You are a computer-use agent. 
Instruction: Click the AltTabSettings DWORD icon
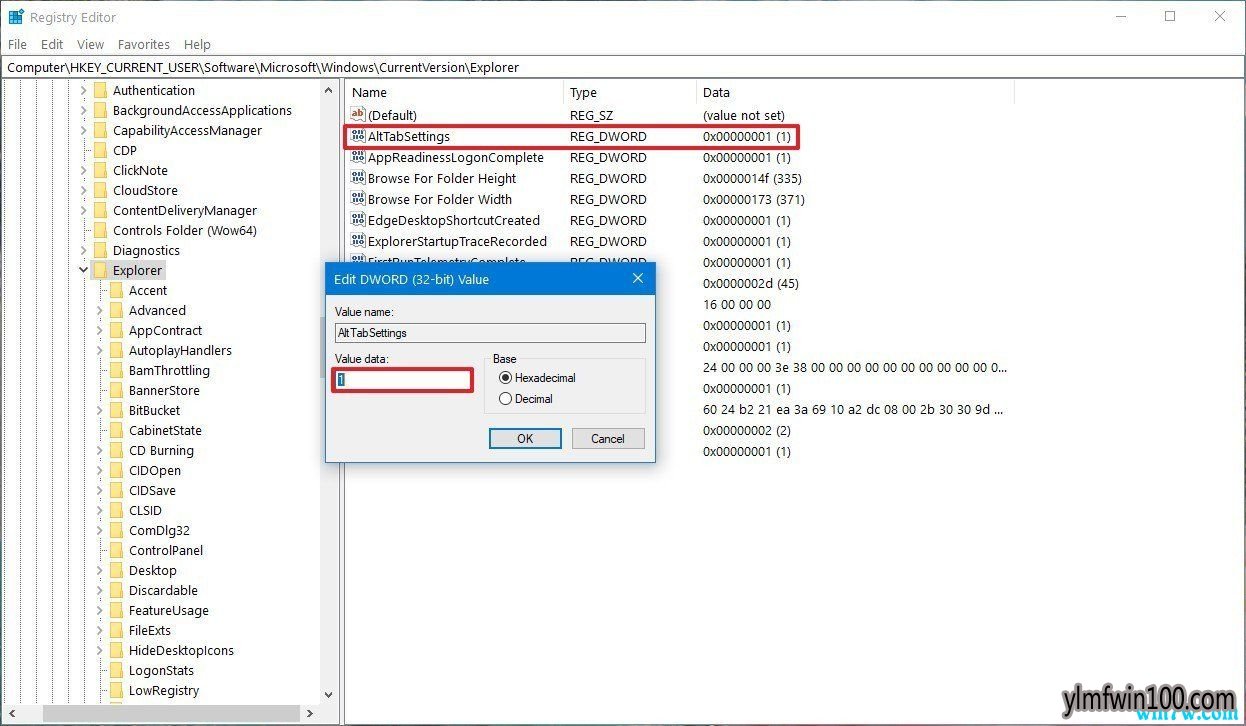[x=358, y=136]
